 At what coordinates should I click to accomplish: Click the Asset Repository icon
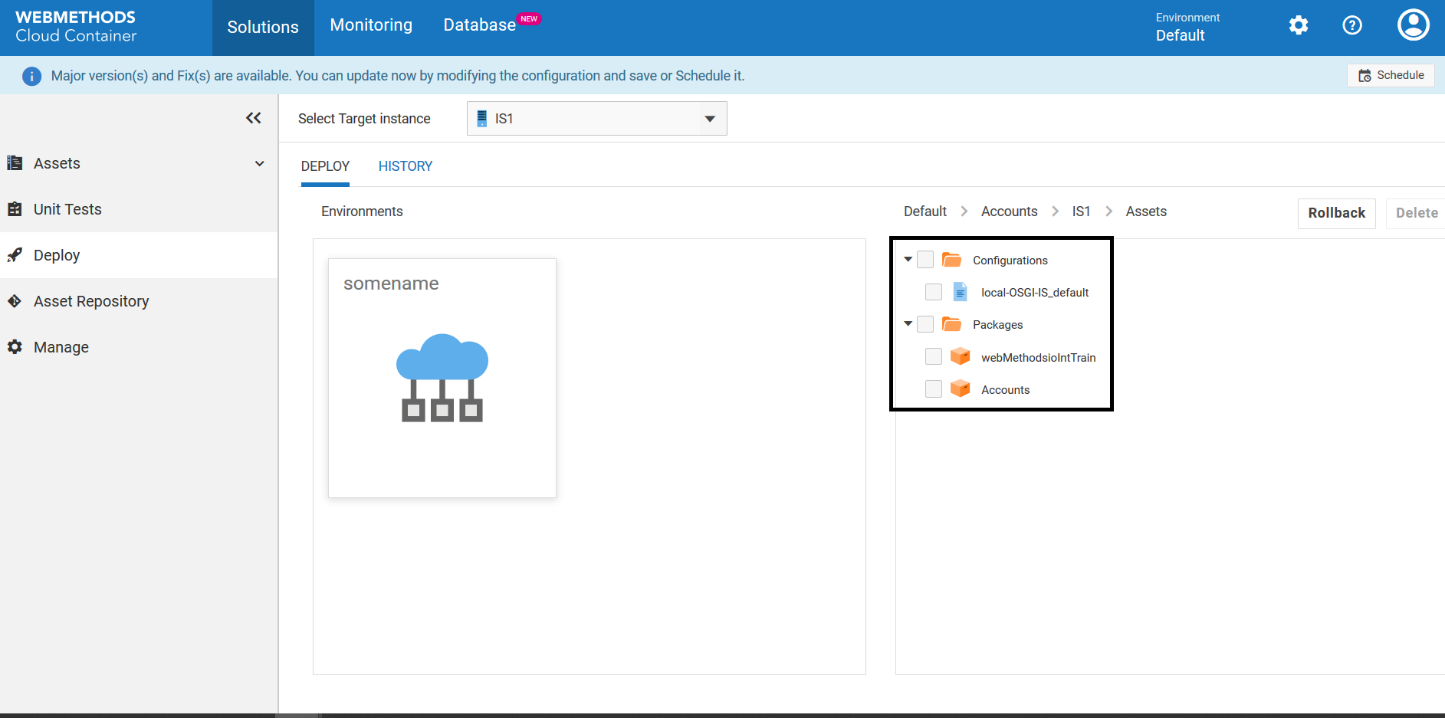[15, 301]
